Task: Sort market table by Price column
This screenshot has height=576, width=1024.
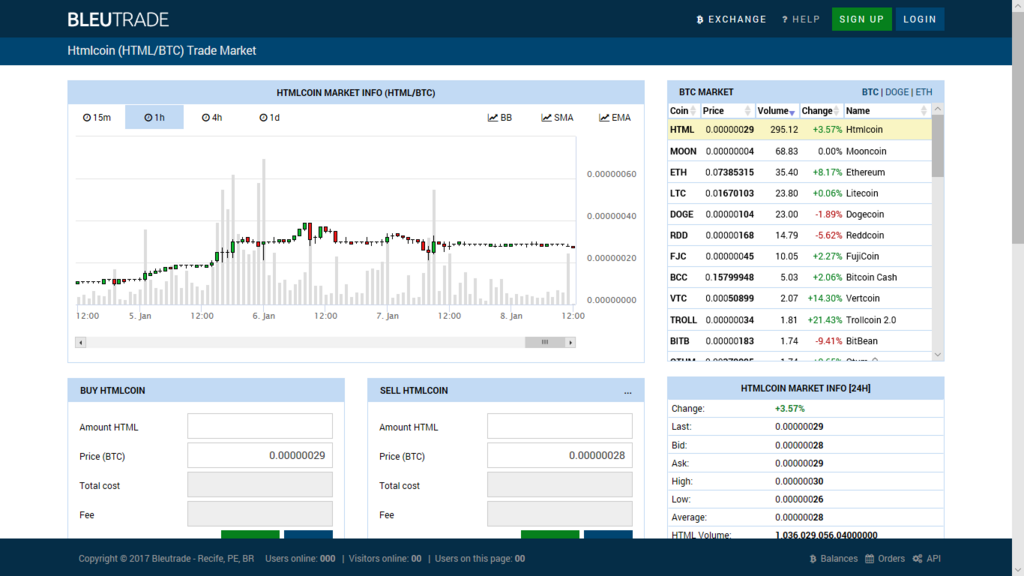Action: coord(727,111)
